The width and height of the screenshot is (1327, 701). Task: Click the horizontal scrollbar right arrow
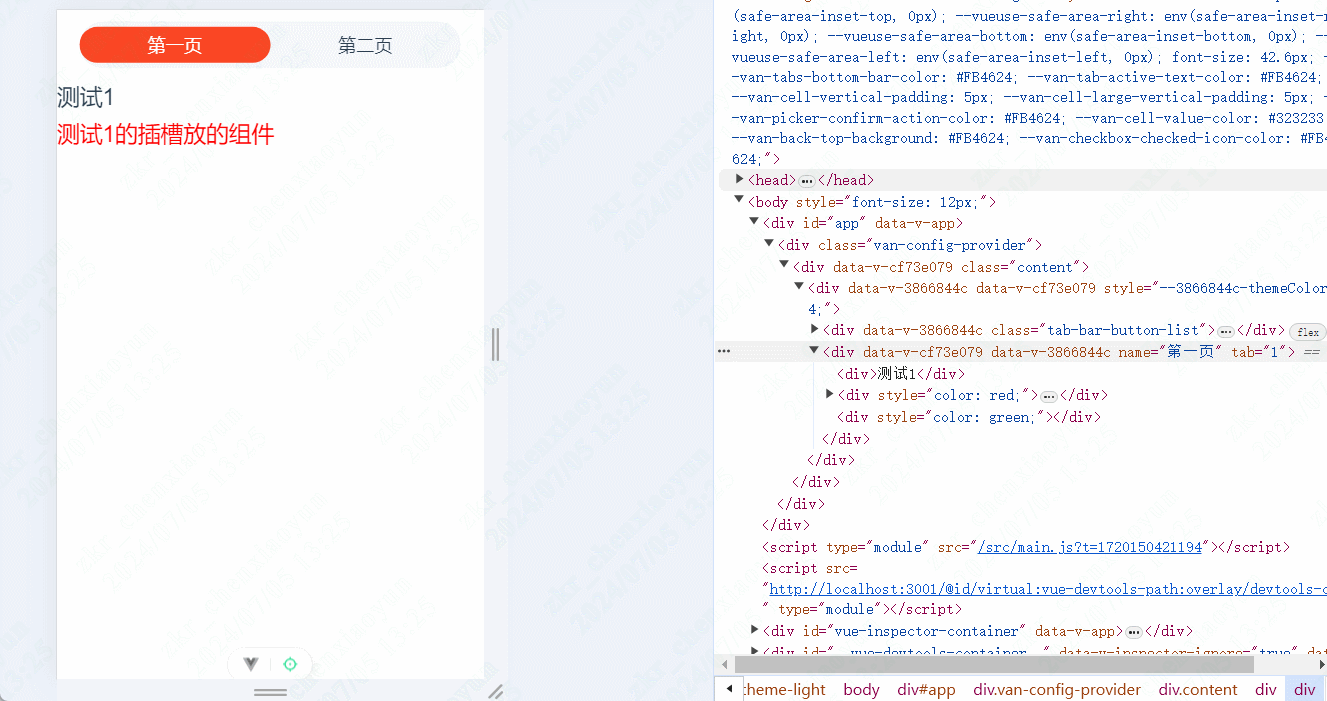pos(1321,664)
